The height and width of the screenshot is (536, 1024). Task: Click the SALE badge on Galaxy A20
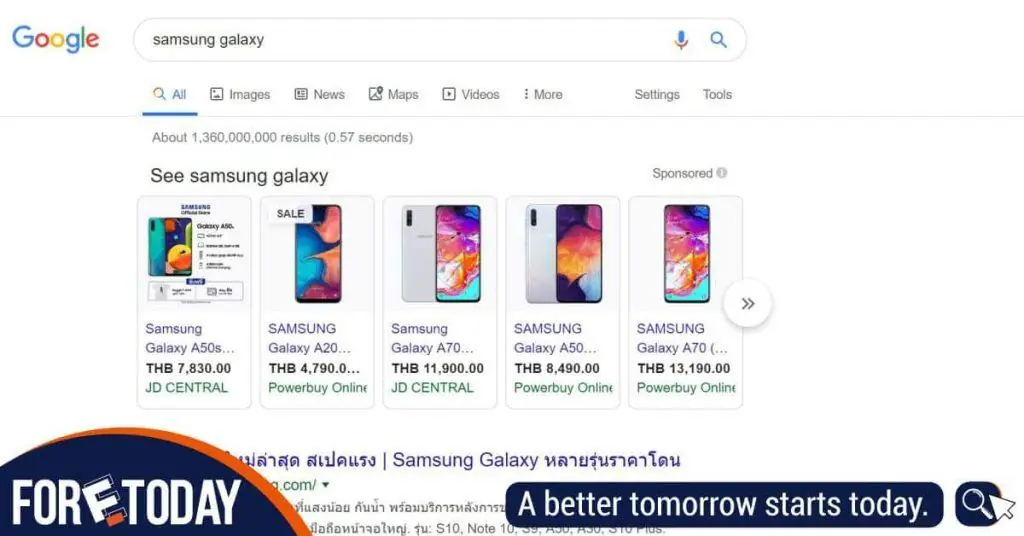(290, 213)
